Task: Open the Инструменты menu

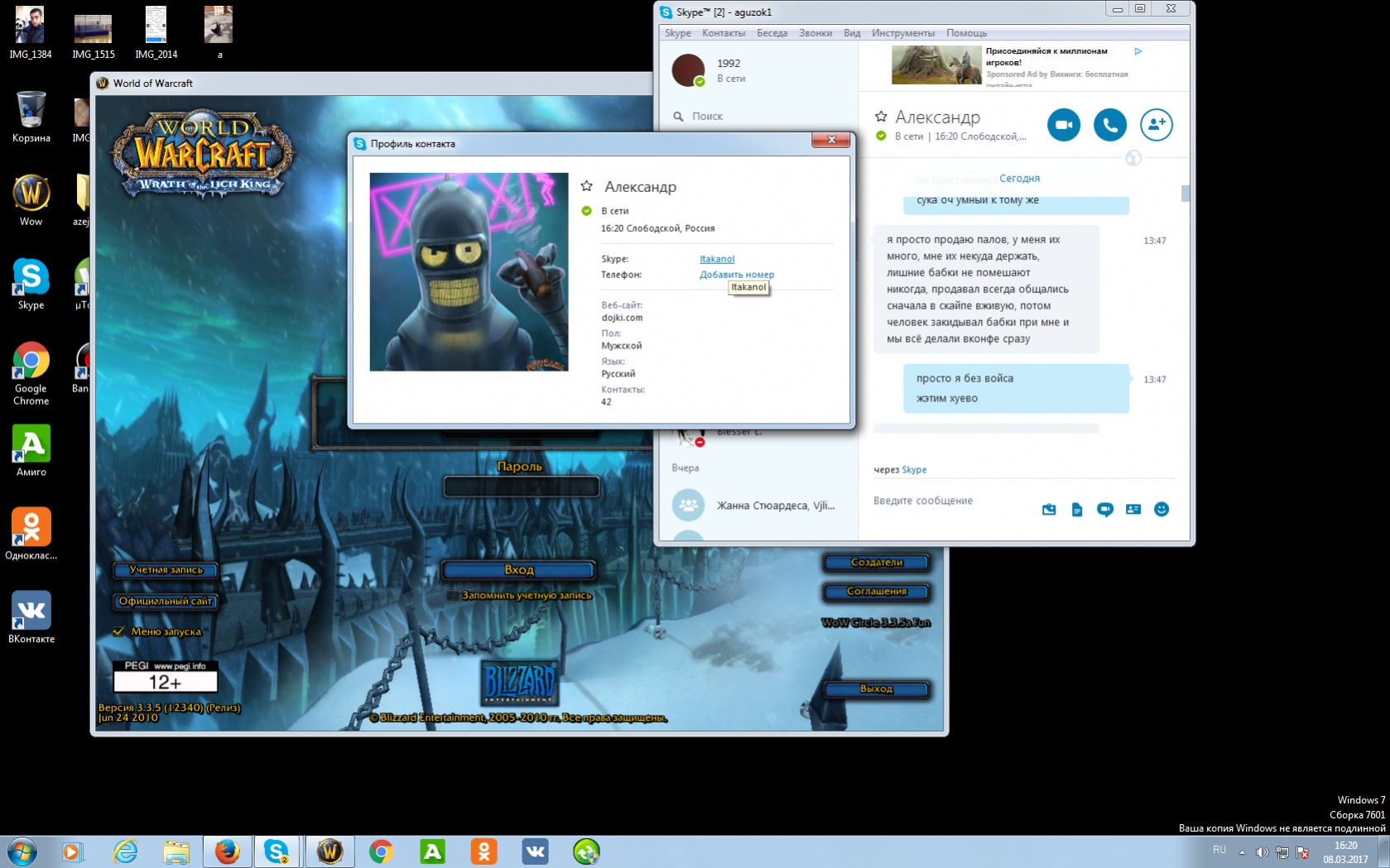Action: click(902, 33)
